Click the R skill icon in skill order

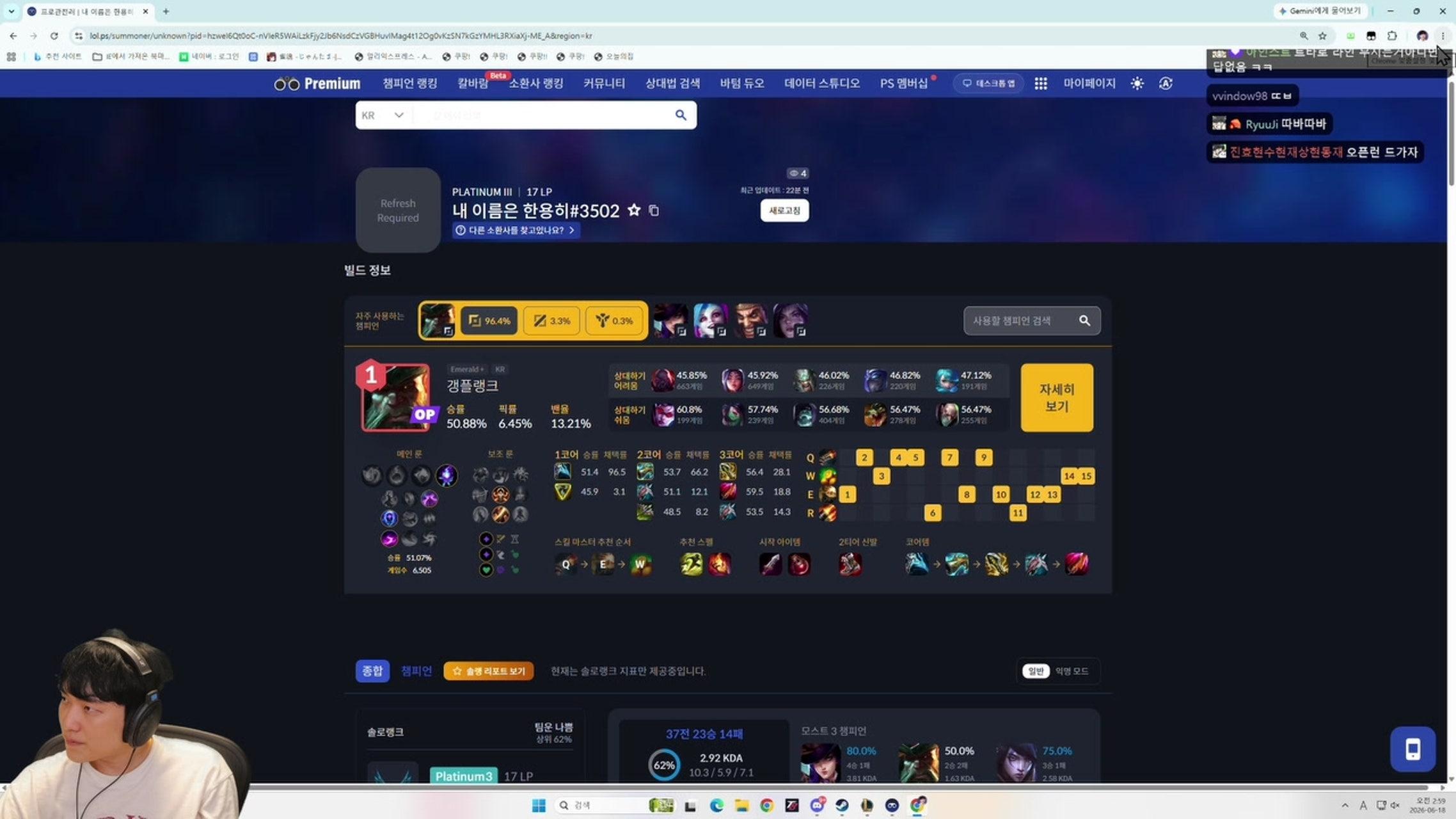(827, 513)
